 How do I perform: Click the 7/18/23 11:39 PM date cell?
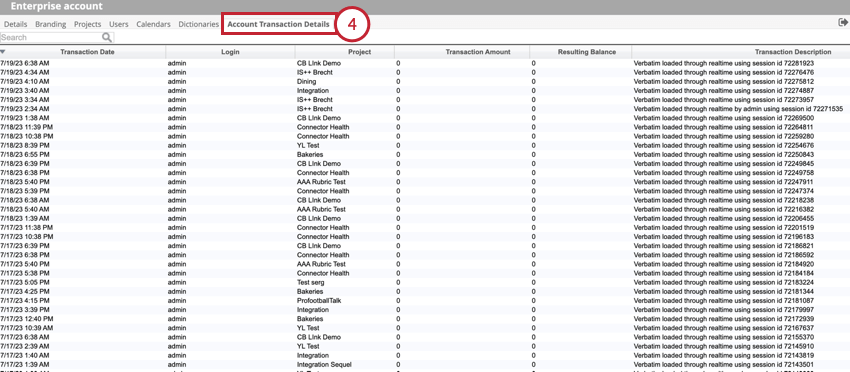(x=27, y=127)
